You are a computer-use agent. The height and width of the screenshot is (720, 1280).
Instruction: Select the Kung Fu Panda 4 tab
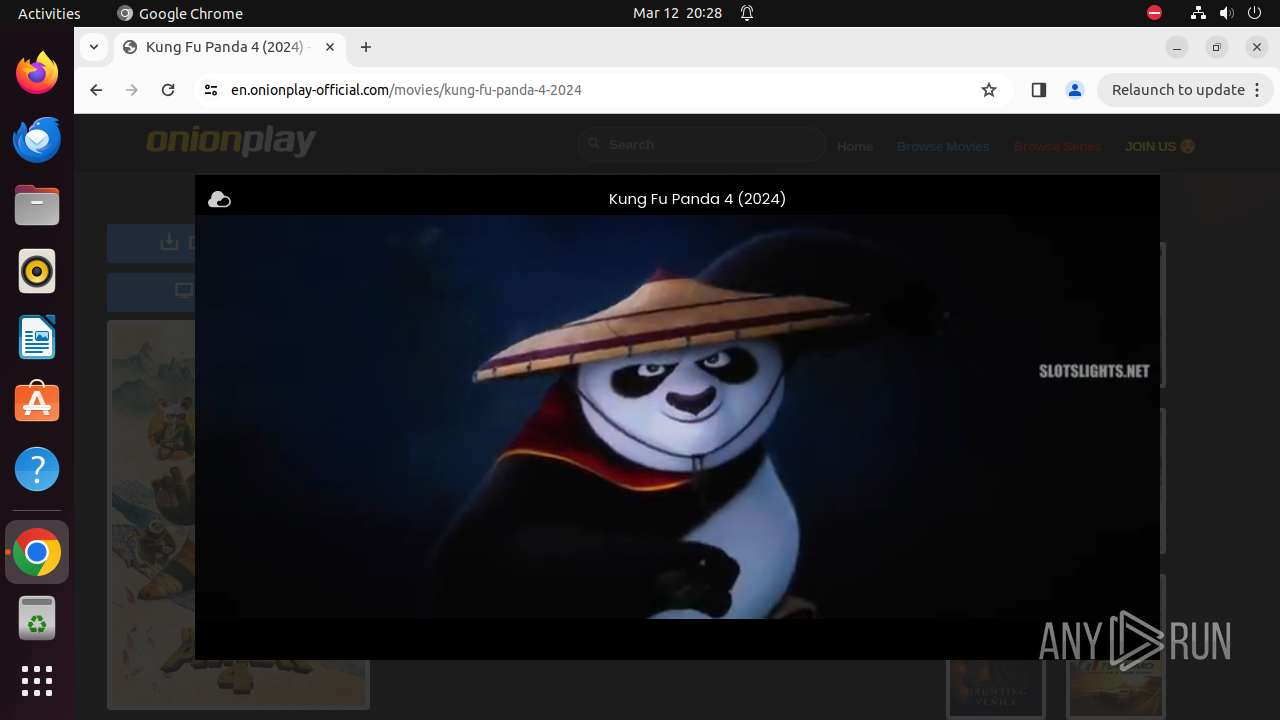(x=228, y=47)
